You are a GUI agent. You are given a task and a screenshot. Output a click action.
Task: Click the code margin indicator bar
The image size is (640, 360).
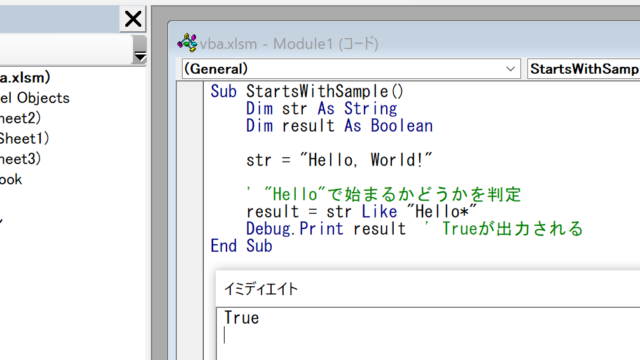click(190, 220)
